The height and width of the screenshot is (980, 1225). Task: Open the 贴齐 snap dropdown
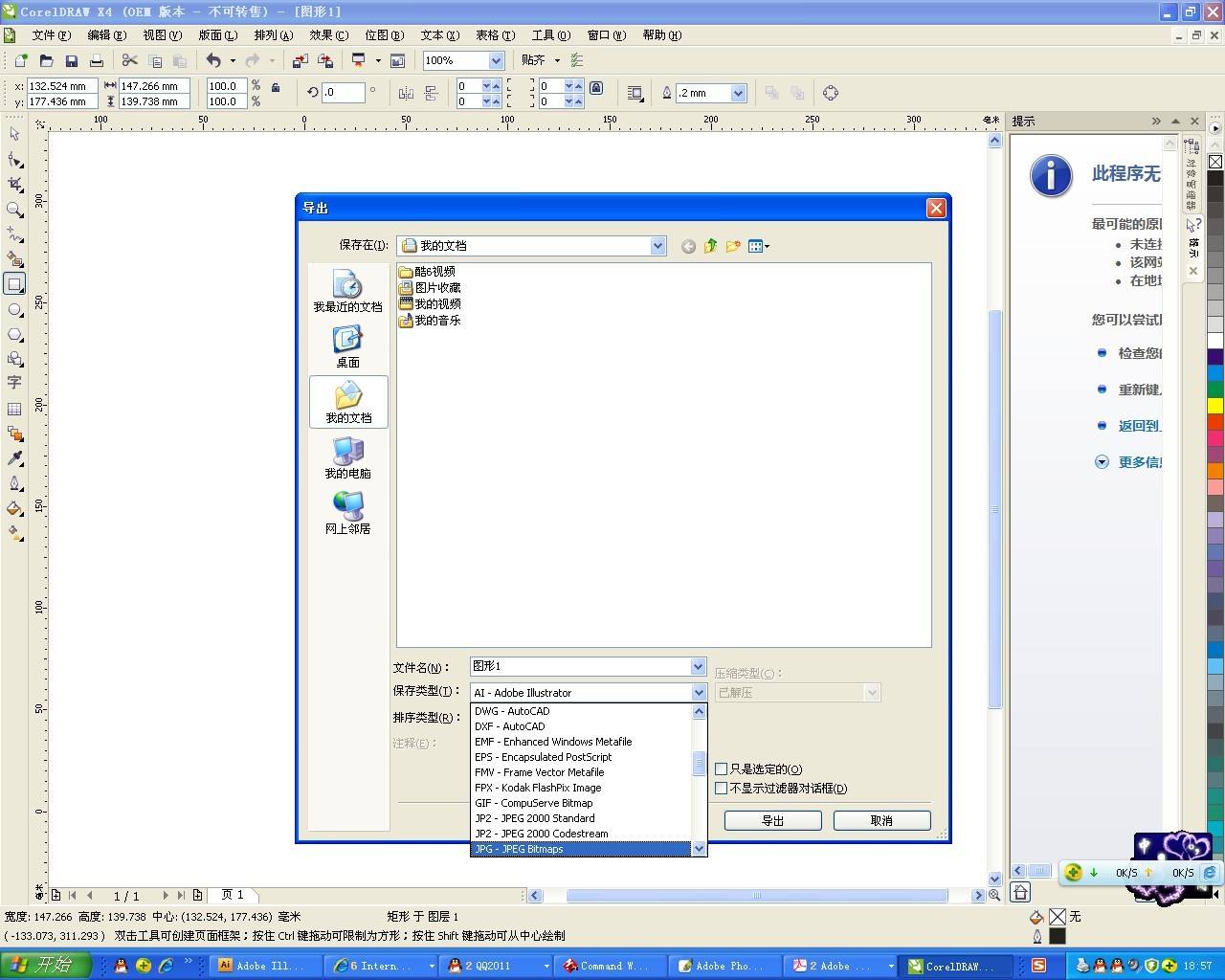click(557, 60)
